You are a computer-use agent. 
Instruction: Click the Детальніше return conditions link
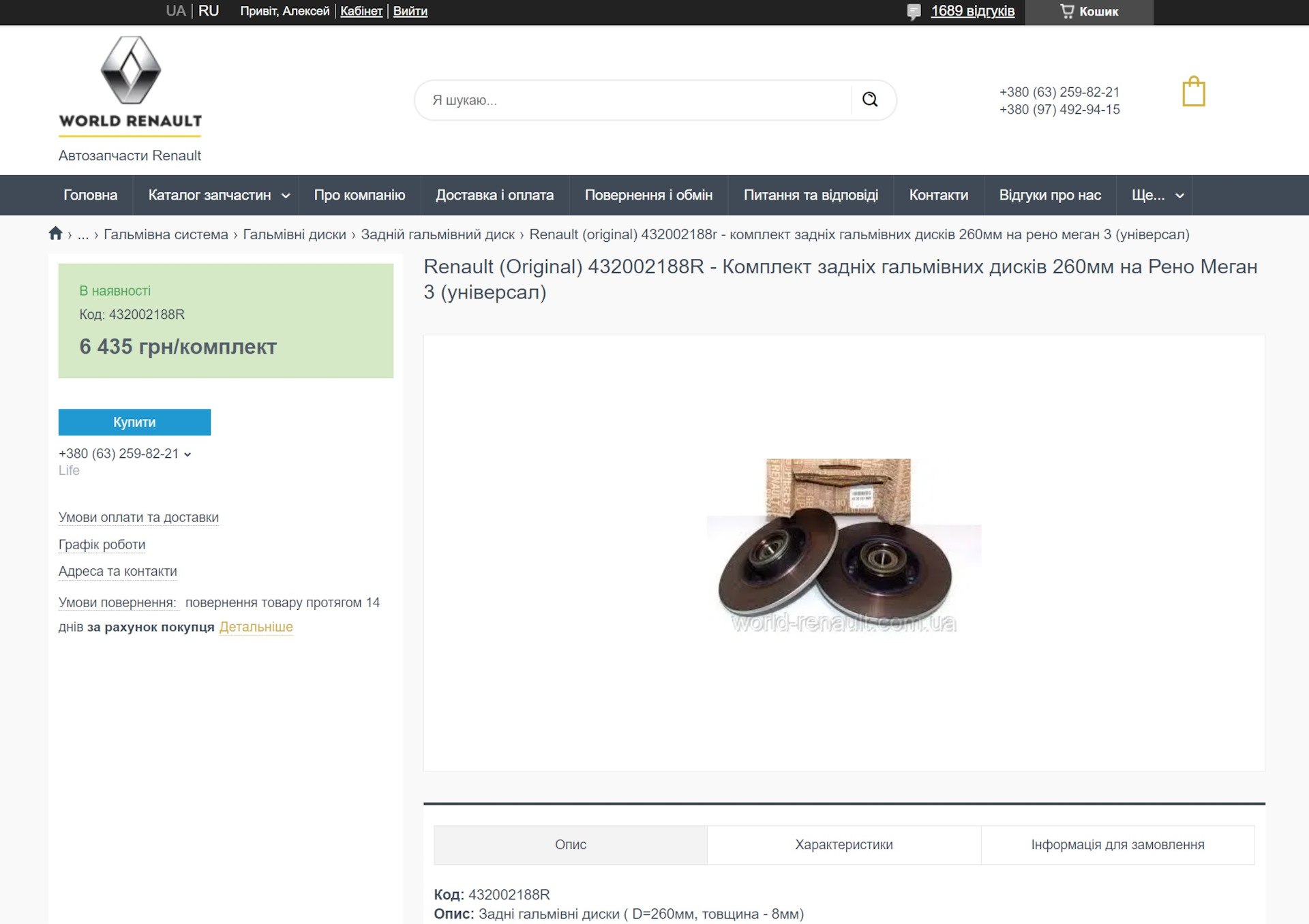pyautogui.click(x=256, y=627)
